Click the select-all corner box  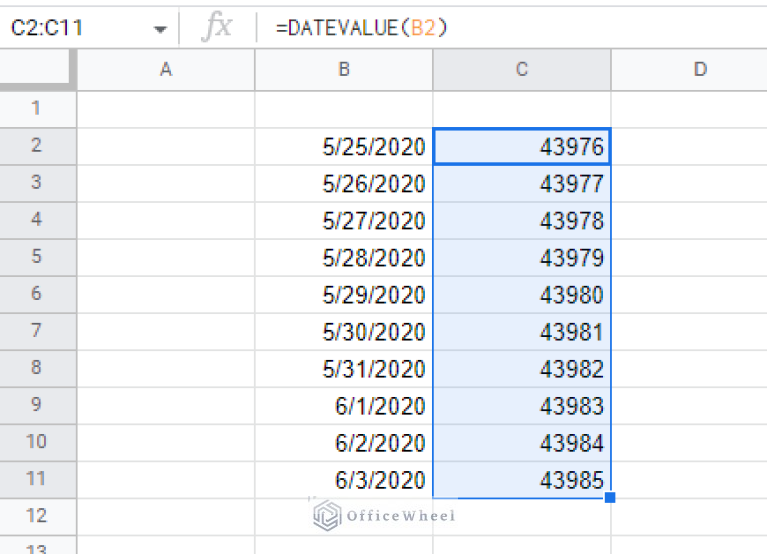click(38, 69)
